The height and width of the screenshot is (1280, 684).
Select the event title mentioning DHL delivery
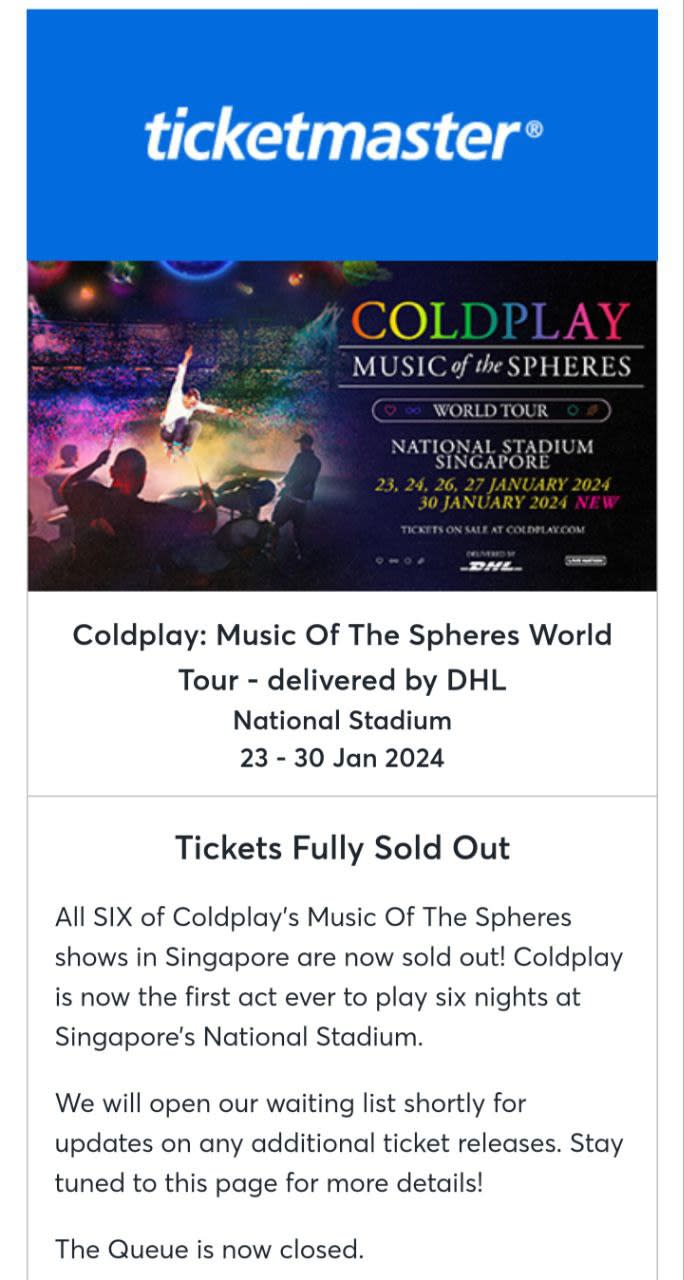coord(342,657)
